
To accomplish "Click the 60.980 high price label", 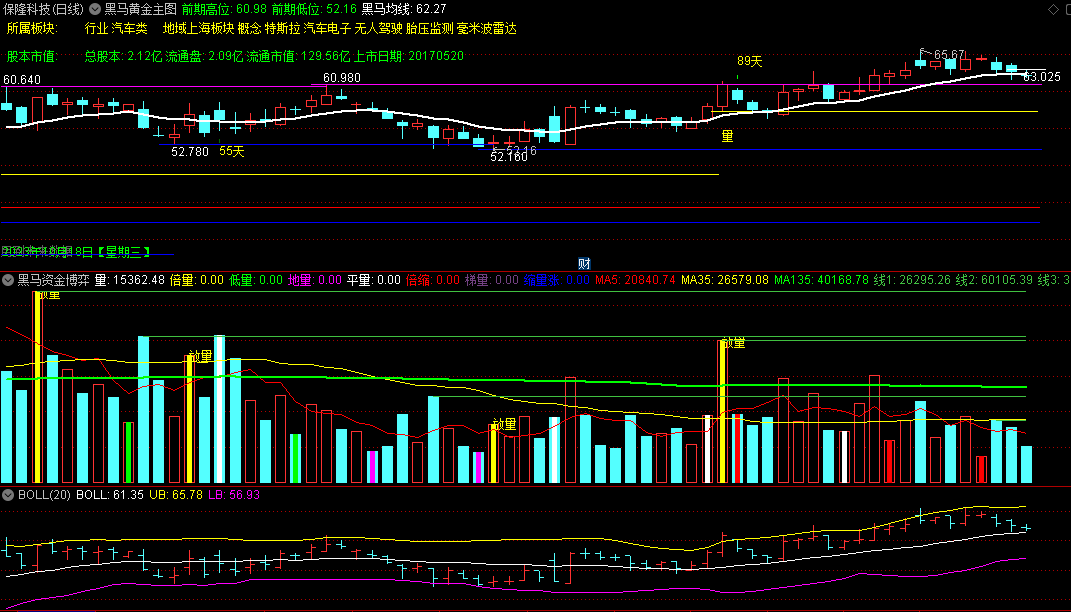I will [342, 78].
